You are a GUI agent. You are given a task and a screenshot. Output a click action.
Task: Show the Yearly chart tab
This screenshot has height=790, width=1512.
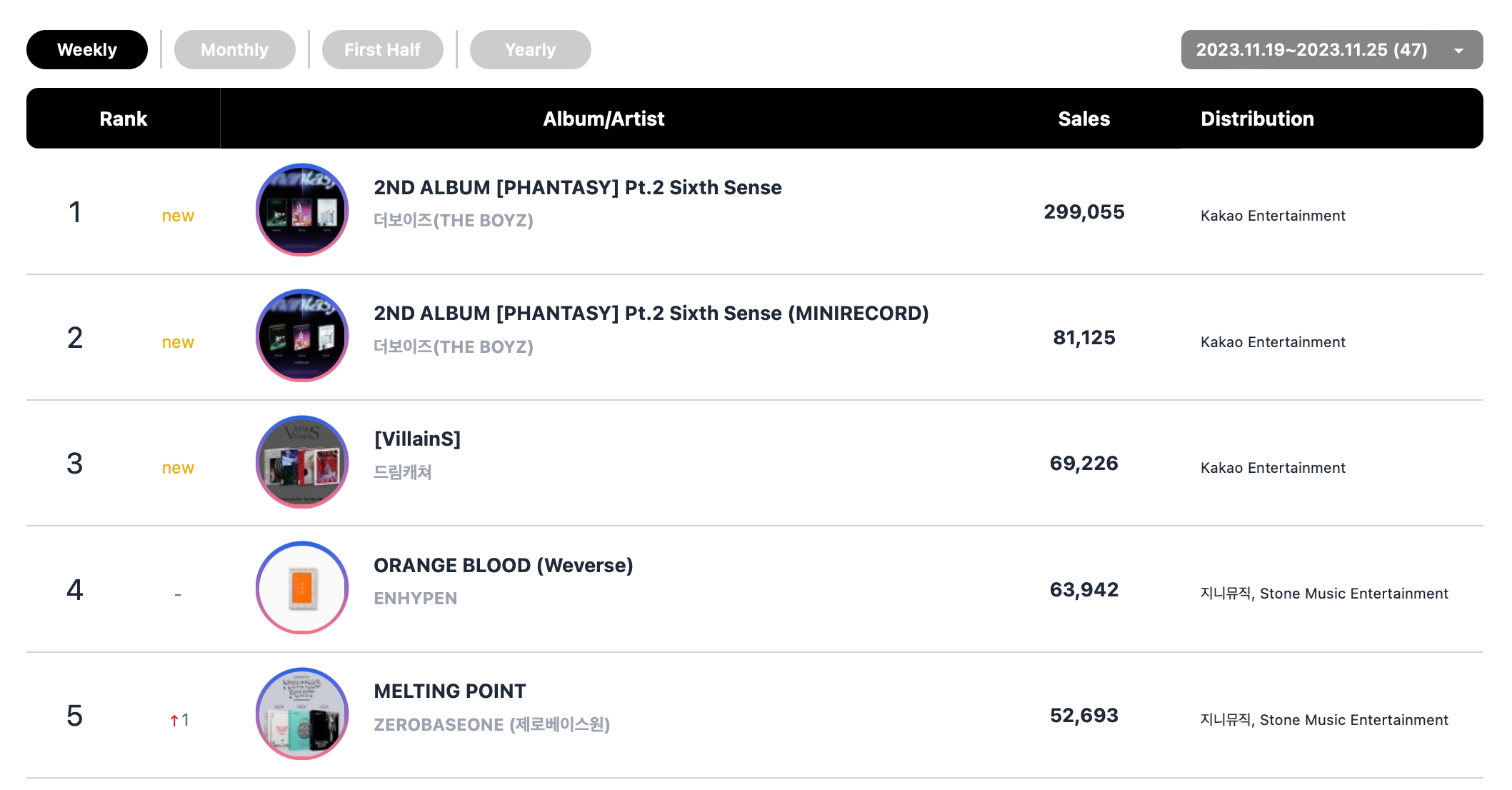pos(530,50)
